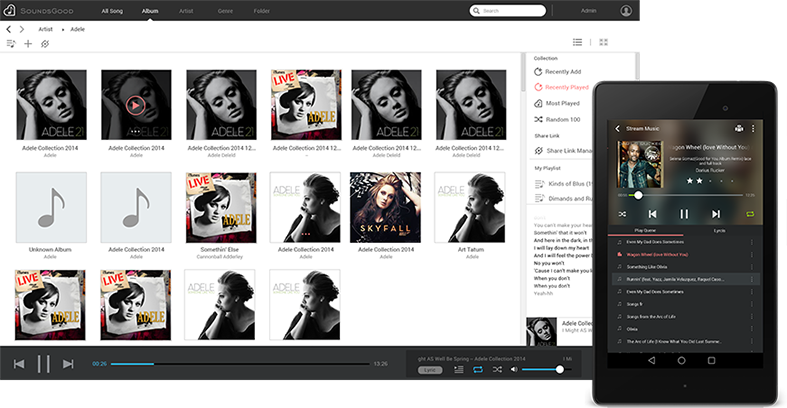Click the Adele breadcrumb

77,30
